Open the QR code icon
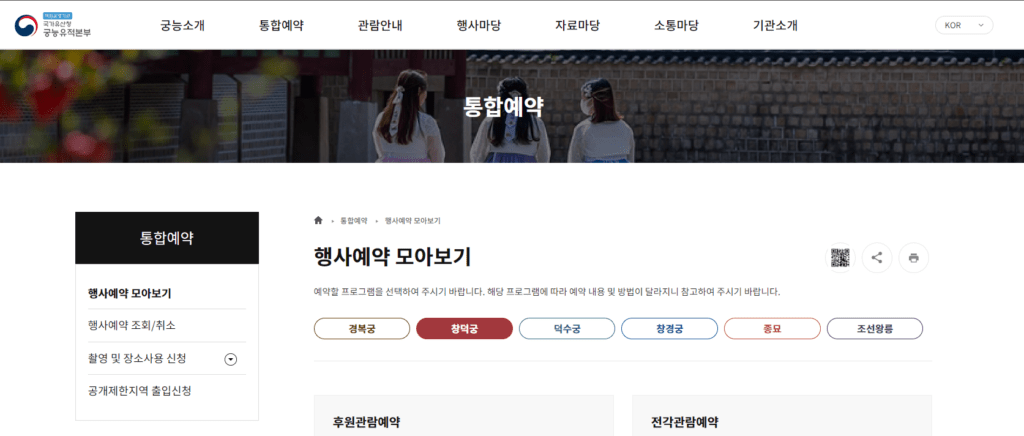1024x436 pixels. point(840,258)
